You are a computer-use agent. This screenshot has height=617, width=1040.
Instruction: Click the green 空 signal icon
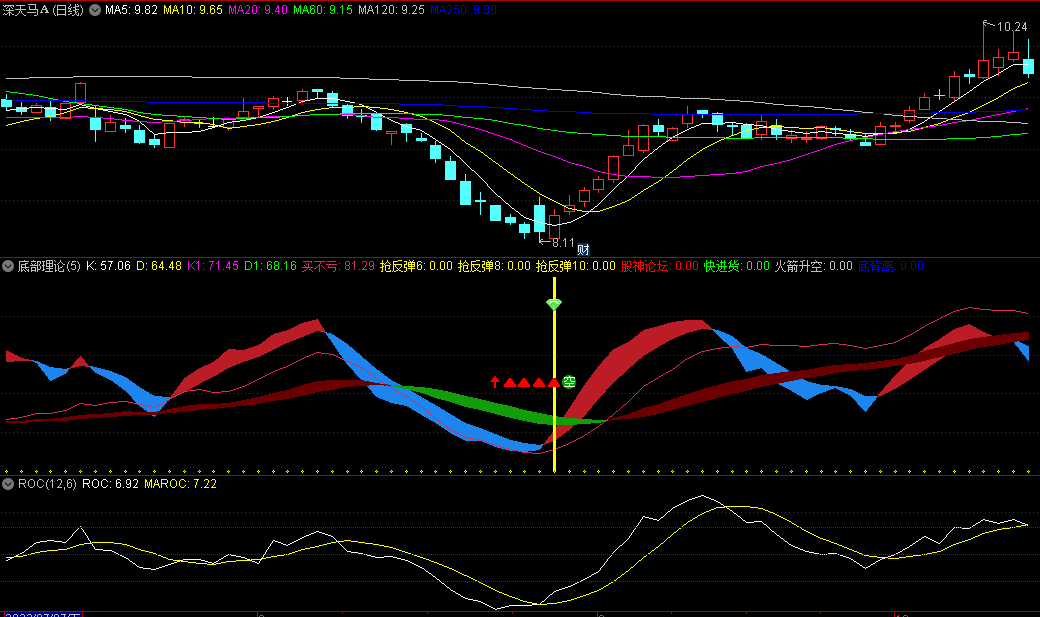[569, 382]
